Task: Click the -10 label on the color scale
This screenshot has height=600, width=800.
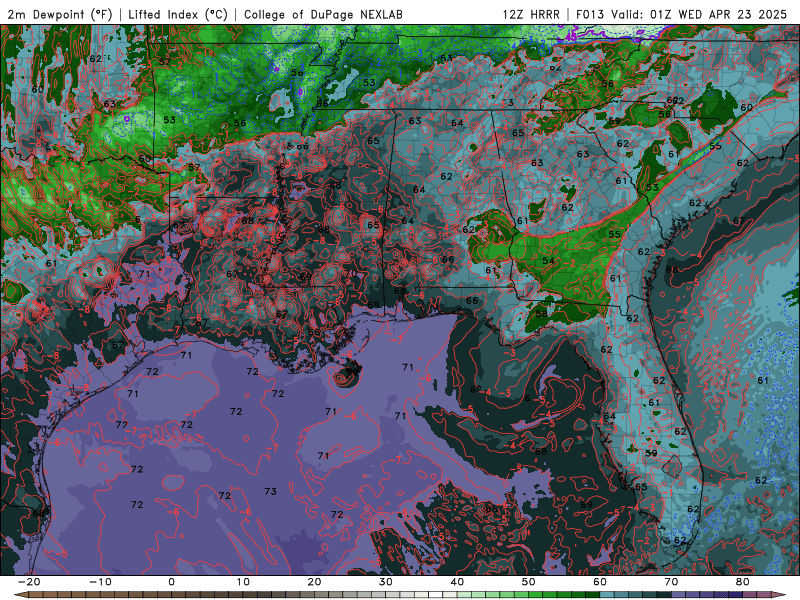Action: pyautogui.click(x=100, y=582)
